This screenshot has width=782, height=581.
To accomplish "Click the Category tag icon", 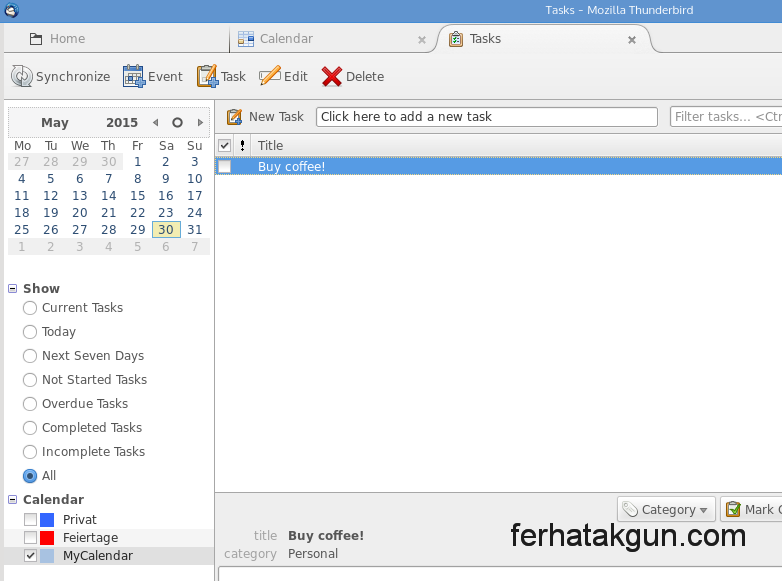I will (x=630, y=509).
